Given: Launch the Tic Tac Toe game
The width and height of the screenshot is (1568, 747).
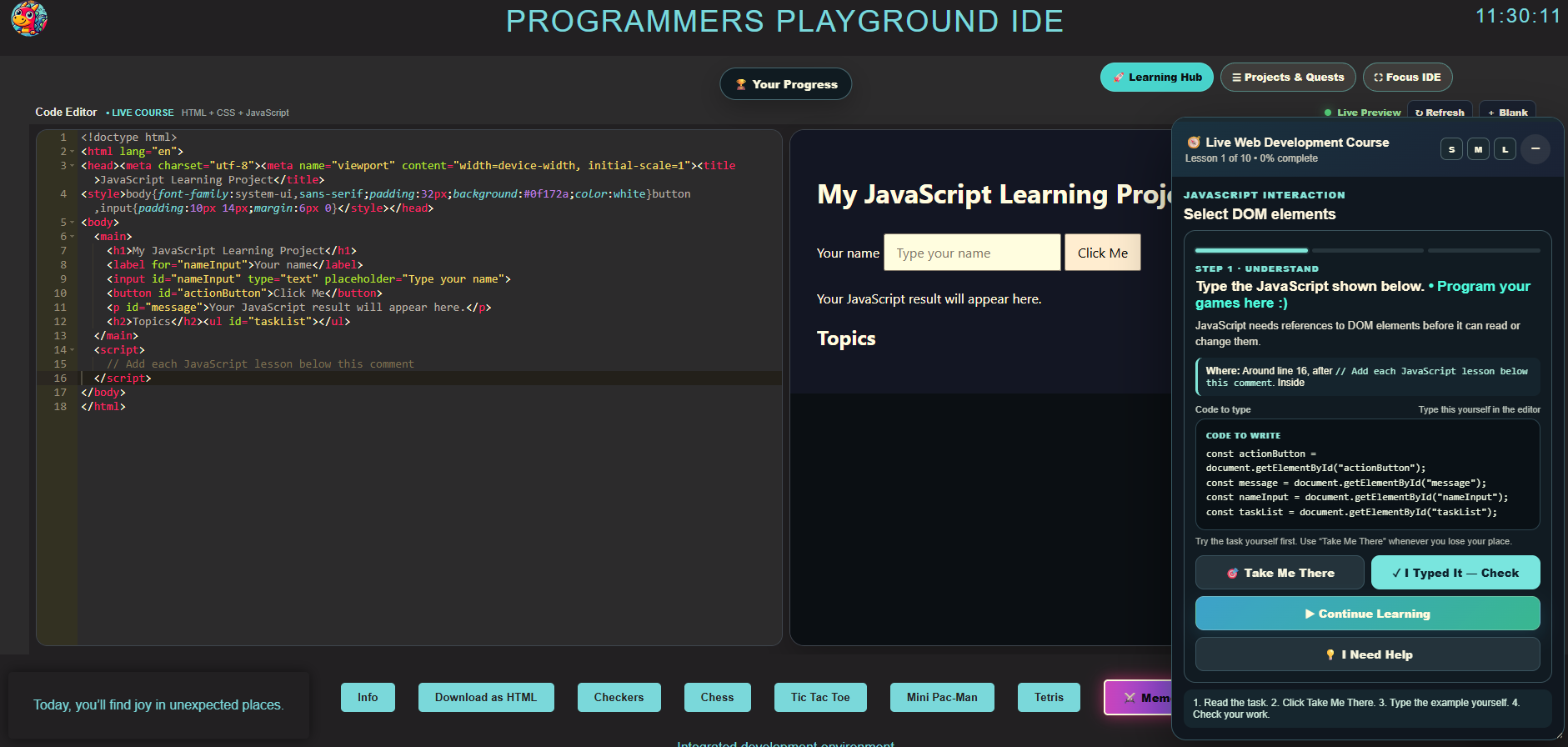Looking at the screenshot, I should point(820,698).
